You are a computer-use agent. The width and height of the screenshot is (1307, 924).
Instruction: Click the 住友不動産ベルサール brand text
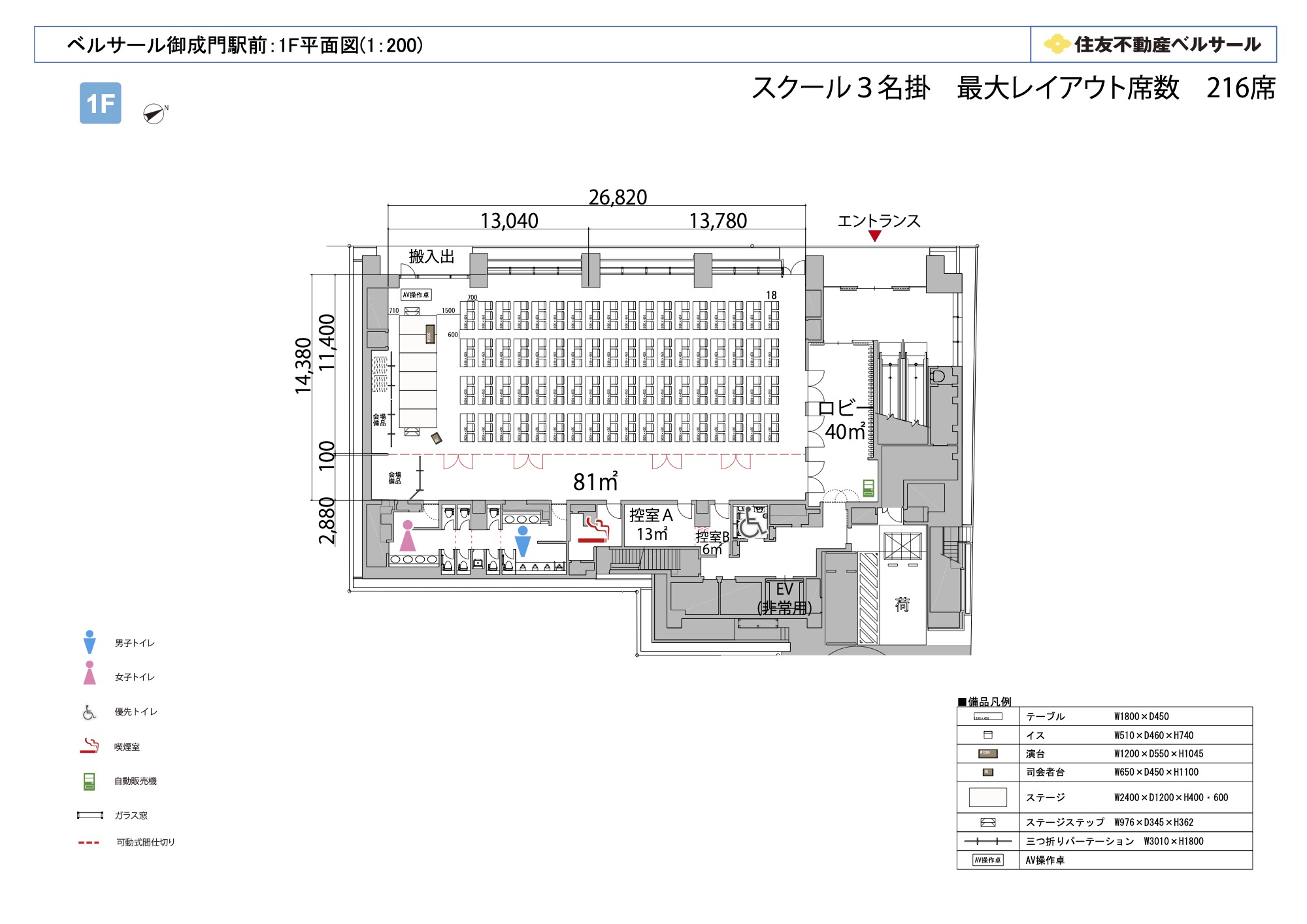pos(1168,44)
